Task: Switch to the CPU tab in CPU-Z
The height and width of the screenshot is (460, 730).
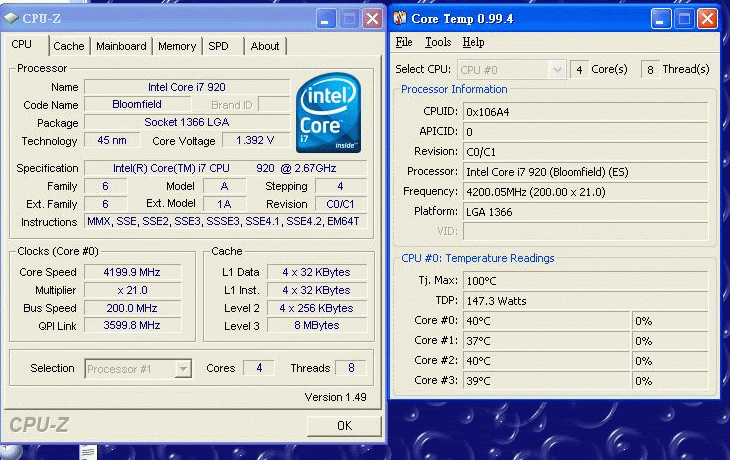Action: (22, 45)
